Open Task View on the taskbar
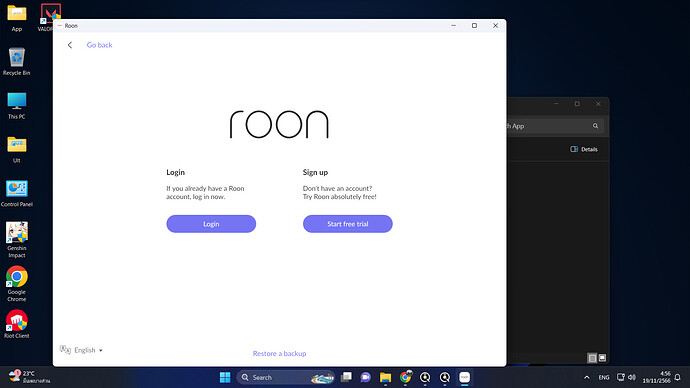Image resolution: width=690 pixels, height=388 pixels. 346,377
